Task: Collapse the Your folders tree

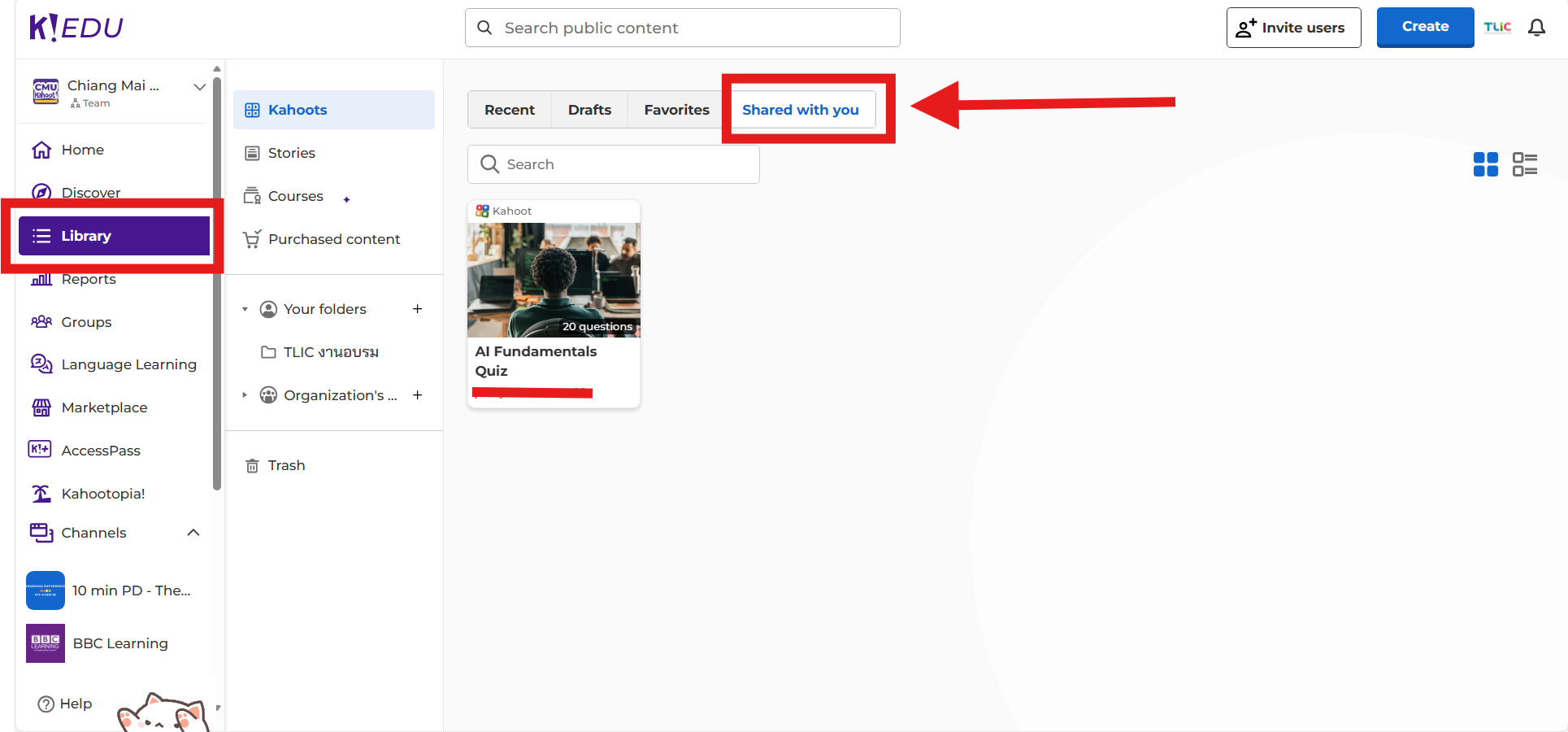Action: [245, 309]
